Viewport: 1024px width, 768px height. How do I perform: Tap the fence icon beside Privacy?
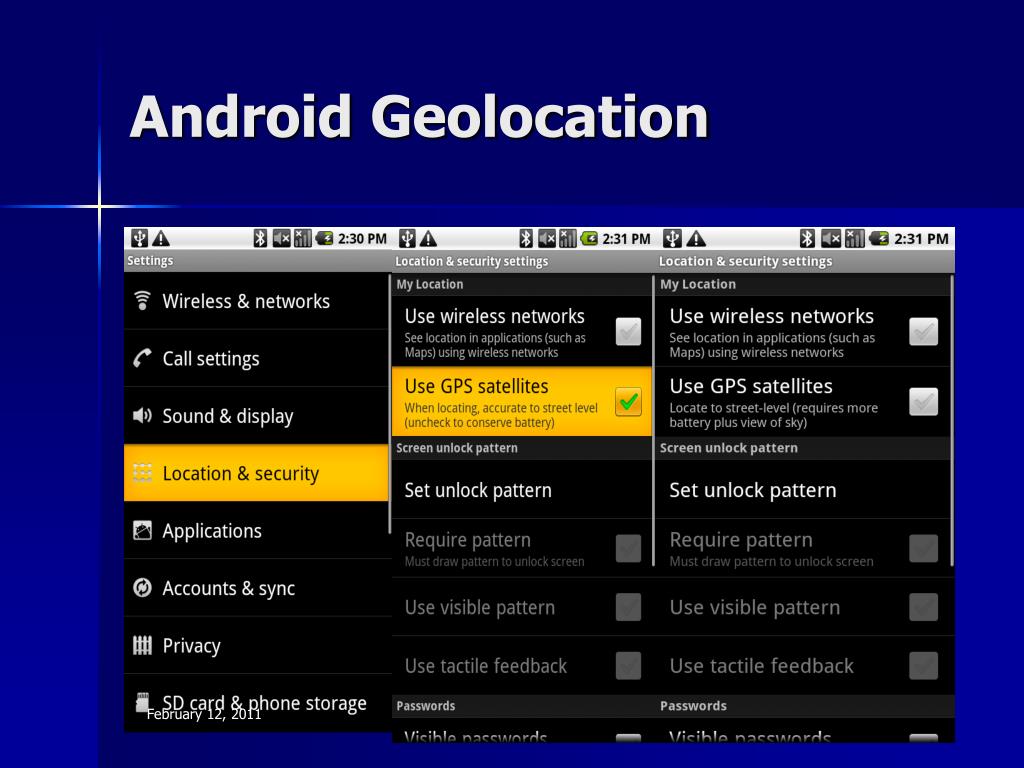point(142,645)
